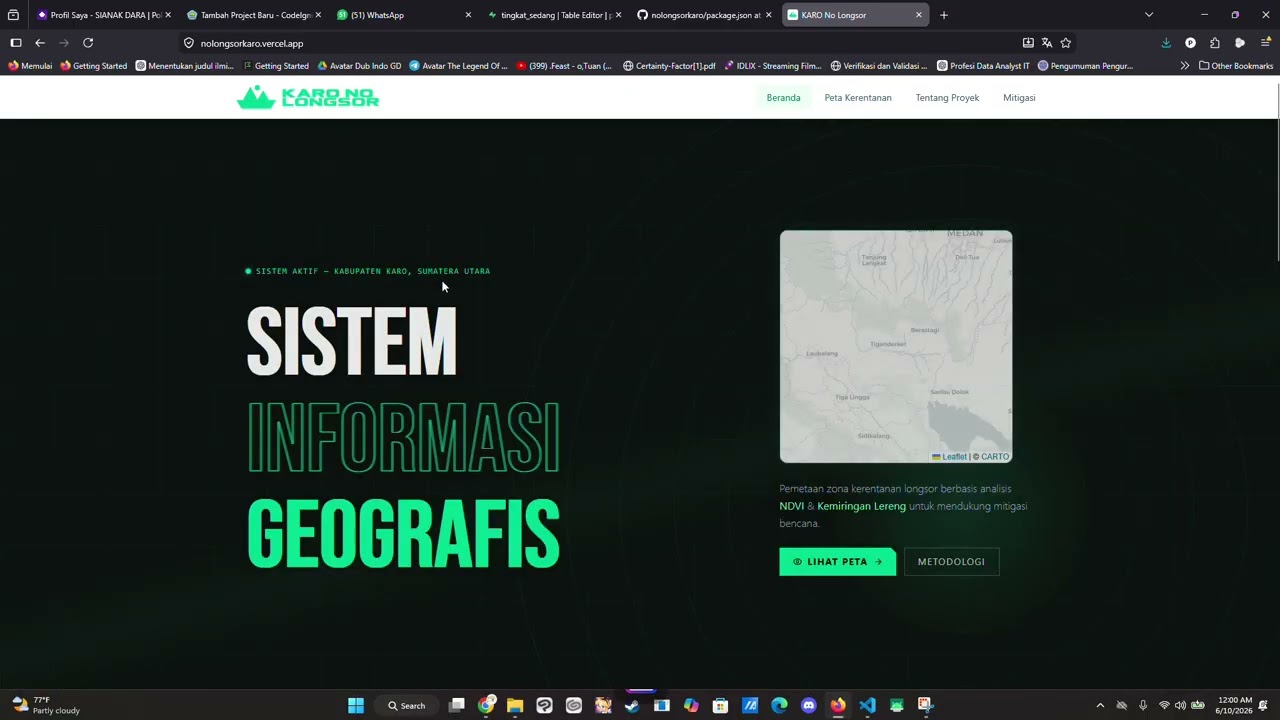Click the METODOLOGI button

point(951,562)
